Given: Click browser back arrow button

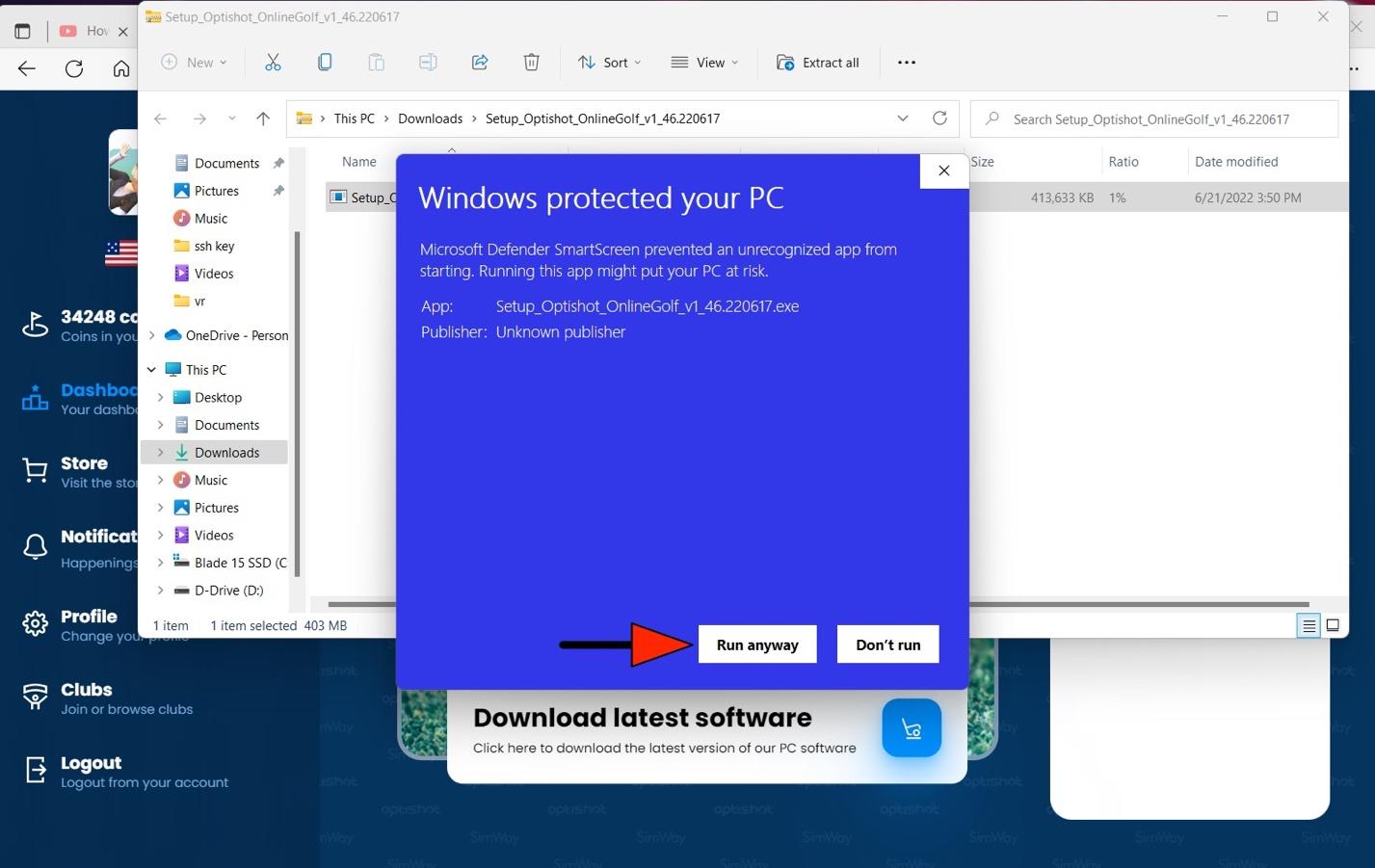Looking at the screenshot, I should click(27, 68).
